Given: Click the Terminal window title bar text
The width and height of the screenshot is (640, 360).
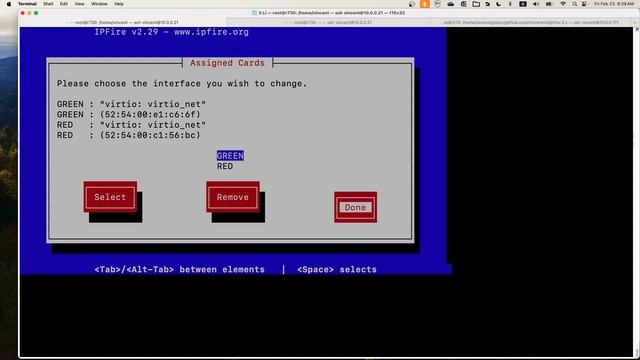Looking at the screenshot, I should point(328,13).
